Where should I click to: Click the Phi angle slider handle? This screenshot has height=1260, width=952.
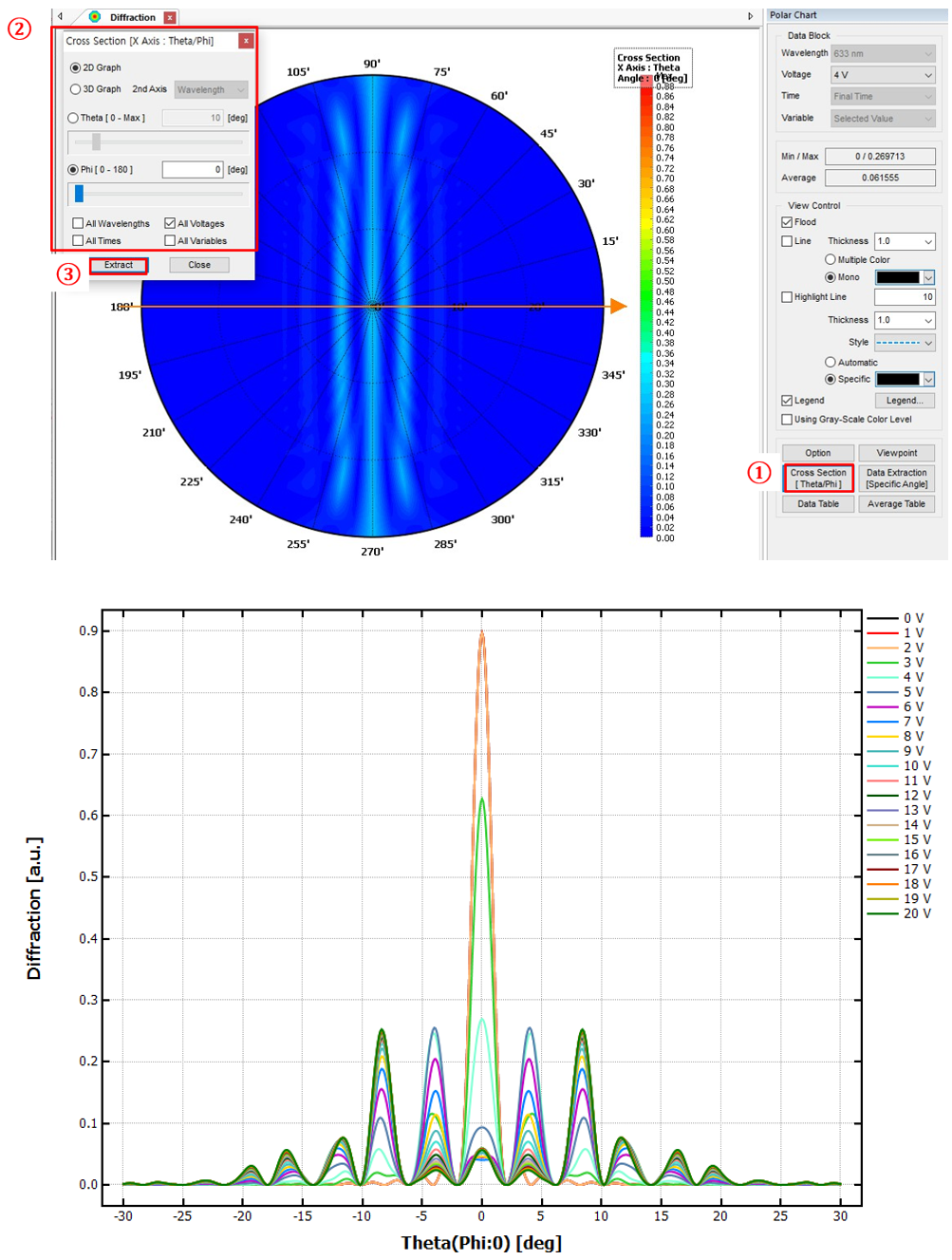pyautogui.click(x=80, y=194)
